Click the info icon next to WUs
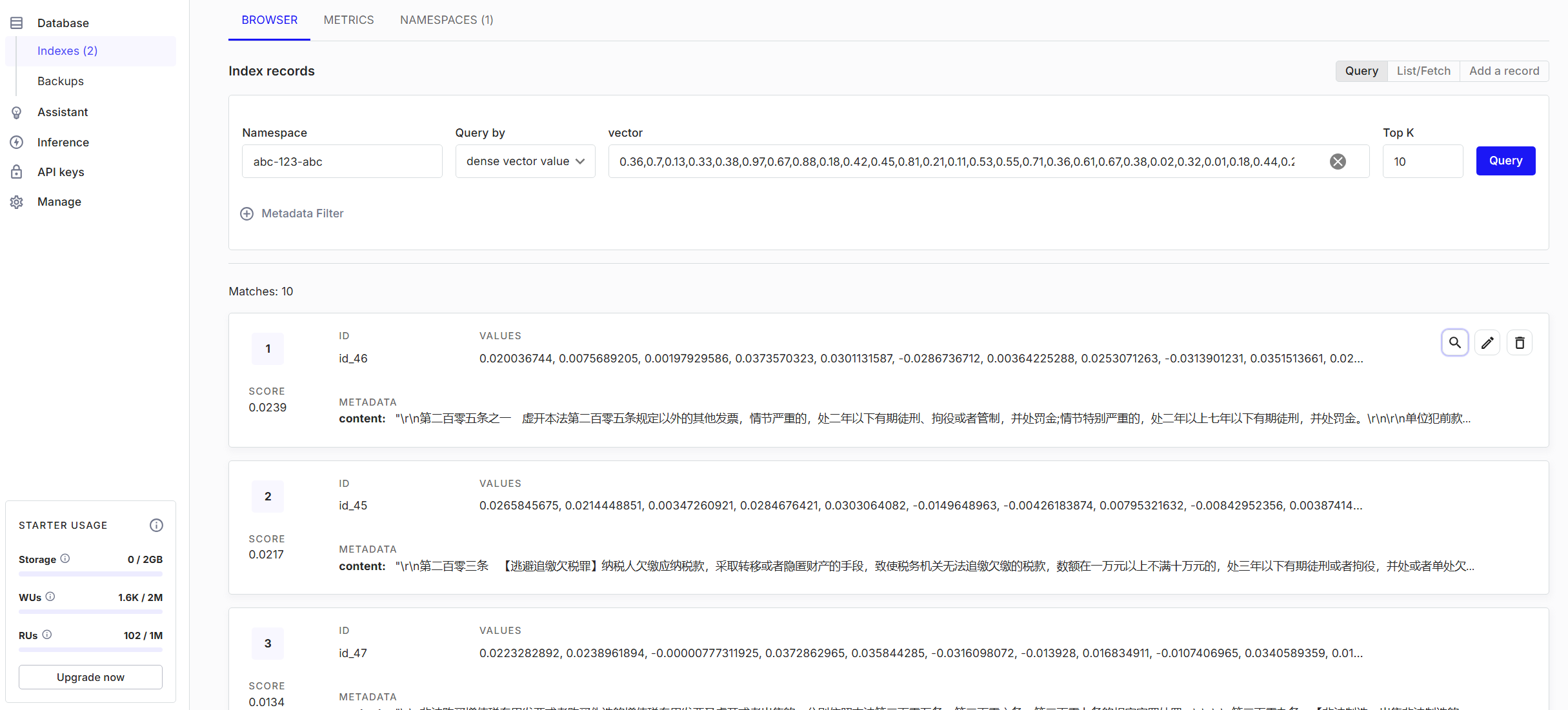This screenshot has height=710, width=1568. (50, 597)
